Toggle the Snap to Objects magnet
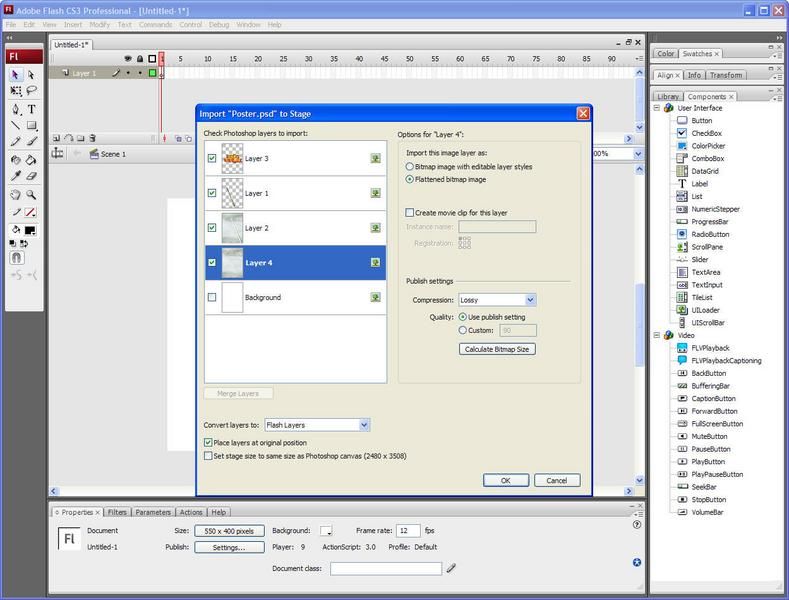Image resolution: width=789 pixels, height=600 pixels. [x=17, y=258]
